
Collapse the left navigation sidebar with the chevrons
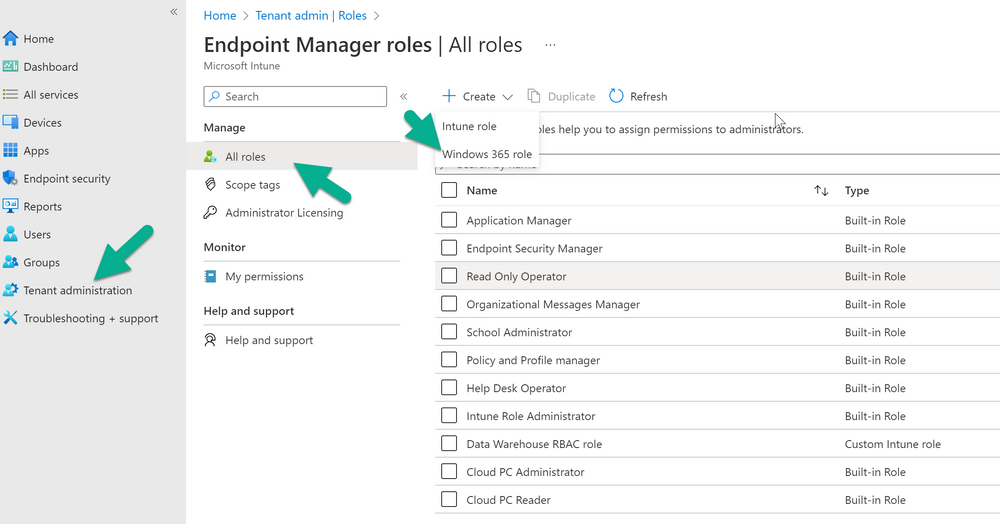point(173,12)
